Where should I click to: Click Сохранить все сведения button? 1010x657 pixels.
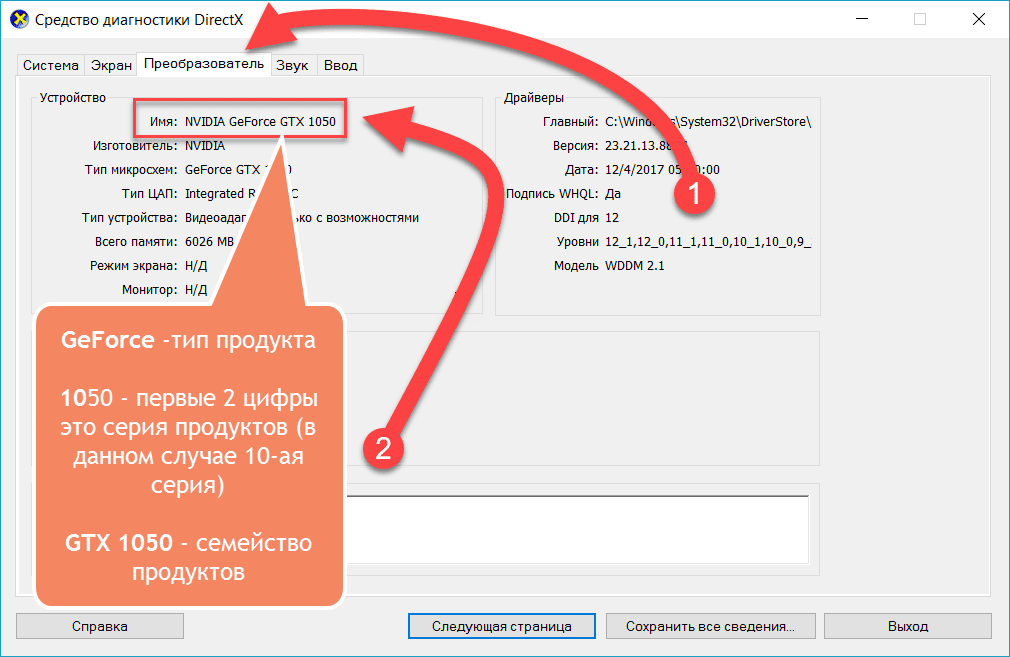coord(710,626)
